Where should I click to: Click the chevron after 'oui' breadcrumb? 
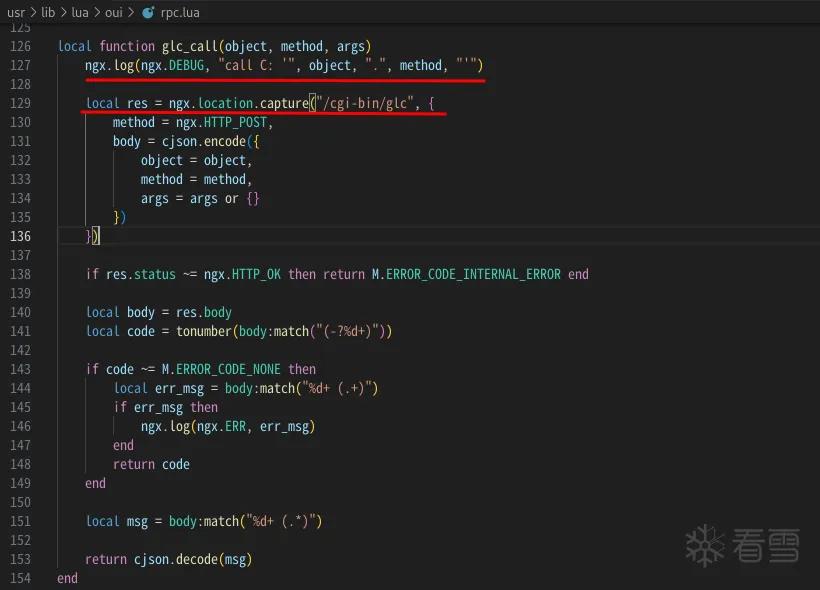[131, 13]
